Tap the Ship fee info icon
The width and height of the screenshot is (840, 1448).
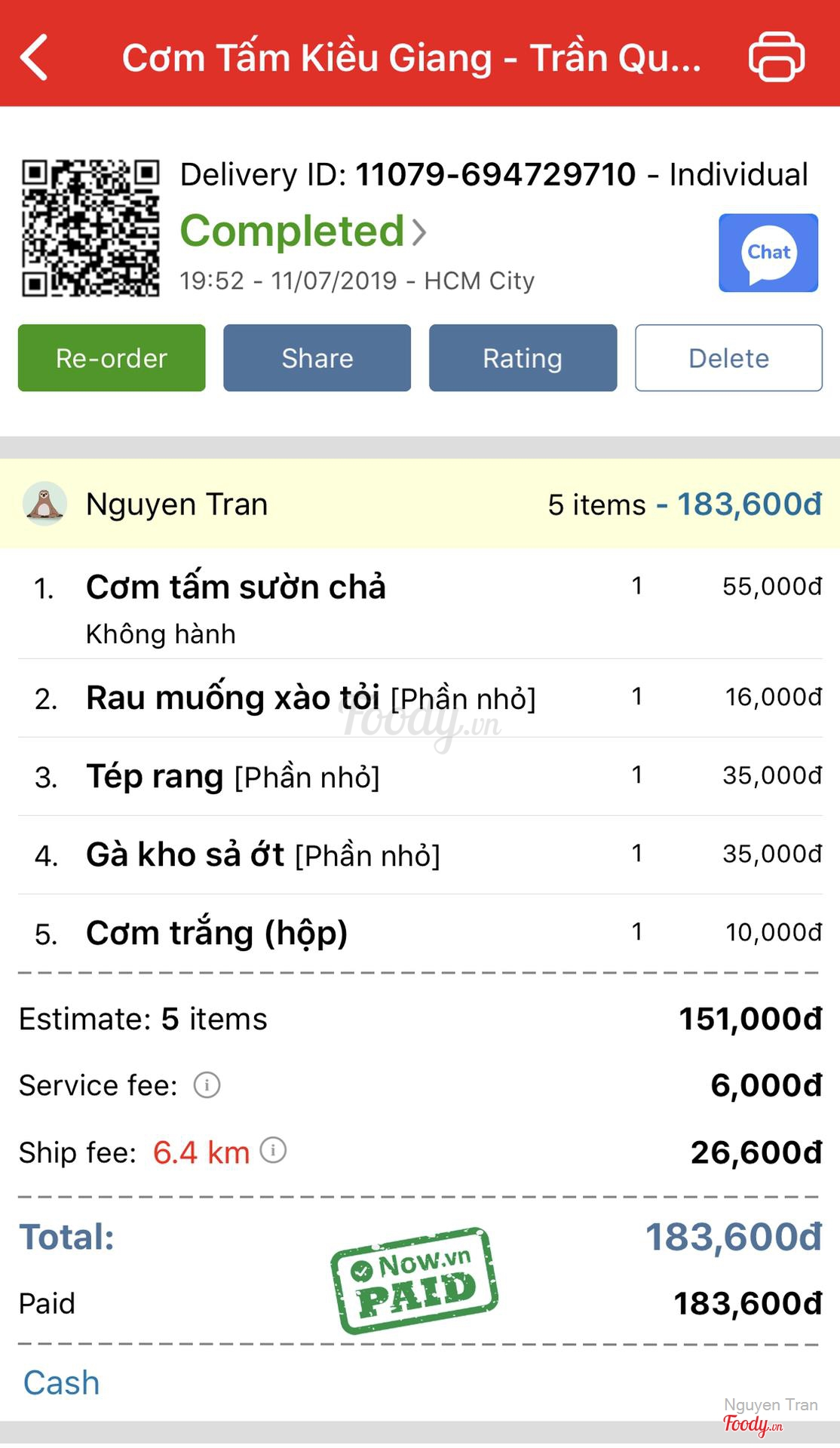[273, 1151]
